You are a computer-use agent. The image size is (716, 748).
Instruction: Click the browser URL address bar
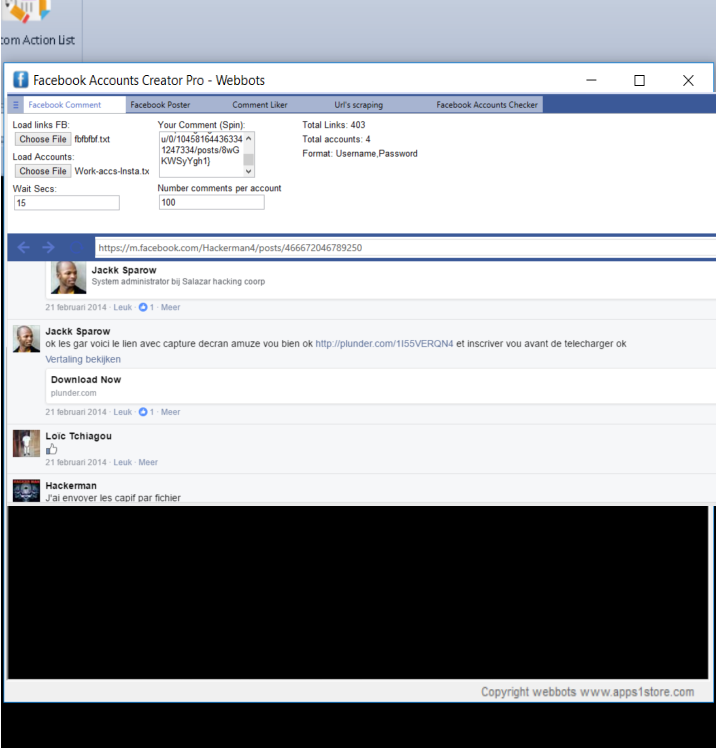pos(405,248)
